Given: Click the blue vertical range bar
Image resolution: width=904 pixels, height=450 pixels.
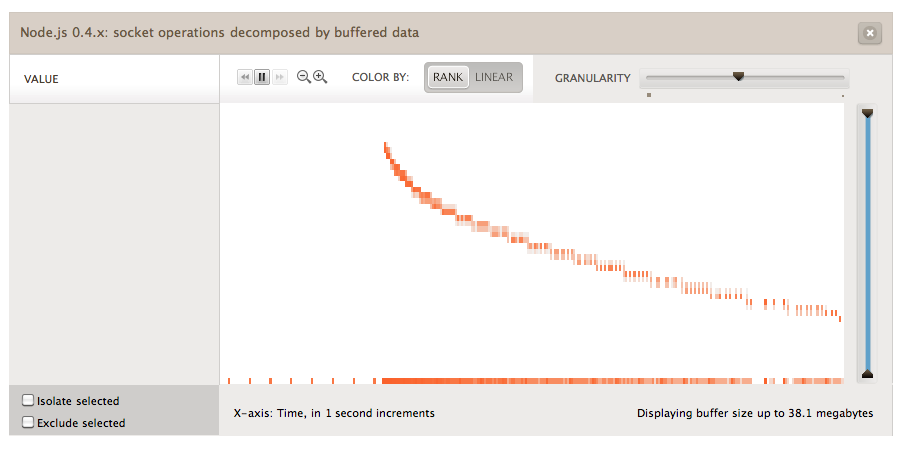Looking at the screenshot, I should (x=867, y=244).
